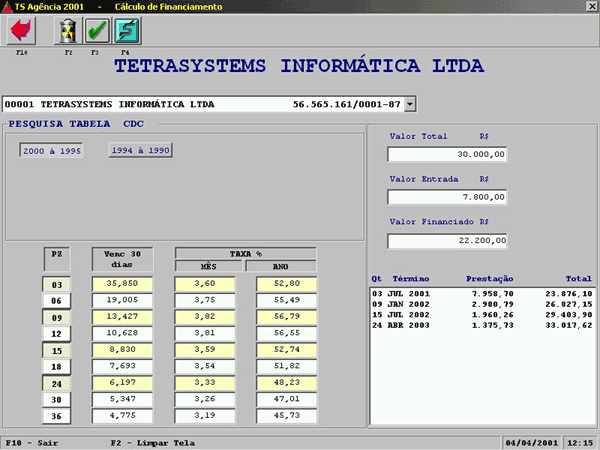Toggle the 15 month term button
Viewport: 600px width, 450px height.
[x=56, y=351]
